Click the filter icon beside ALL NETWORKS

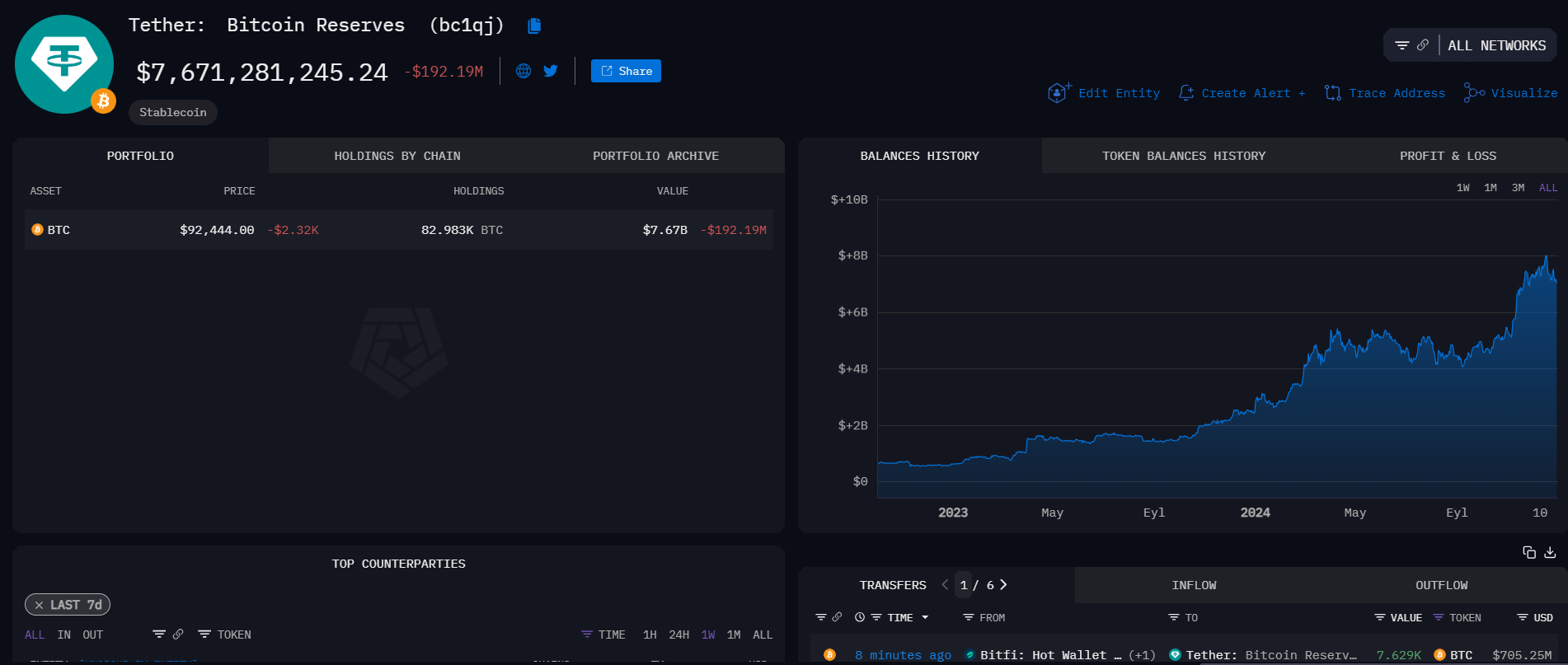pos(1401,45)
